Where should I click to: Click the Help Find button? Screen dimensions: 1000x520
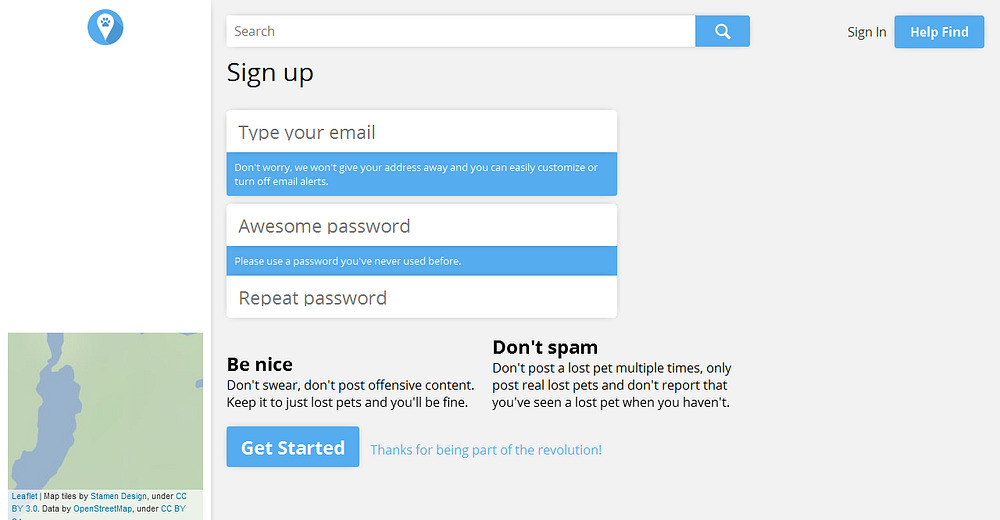tap(939, 32)
